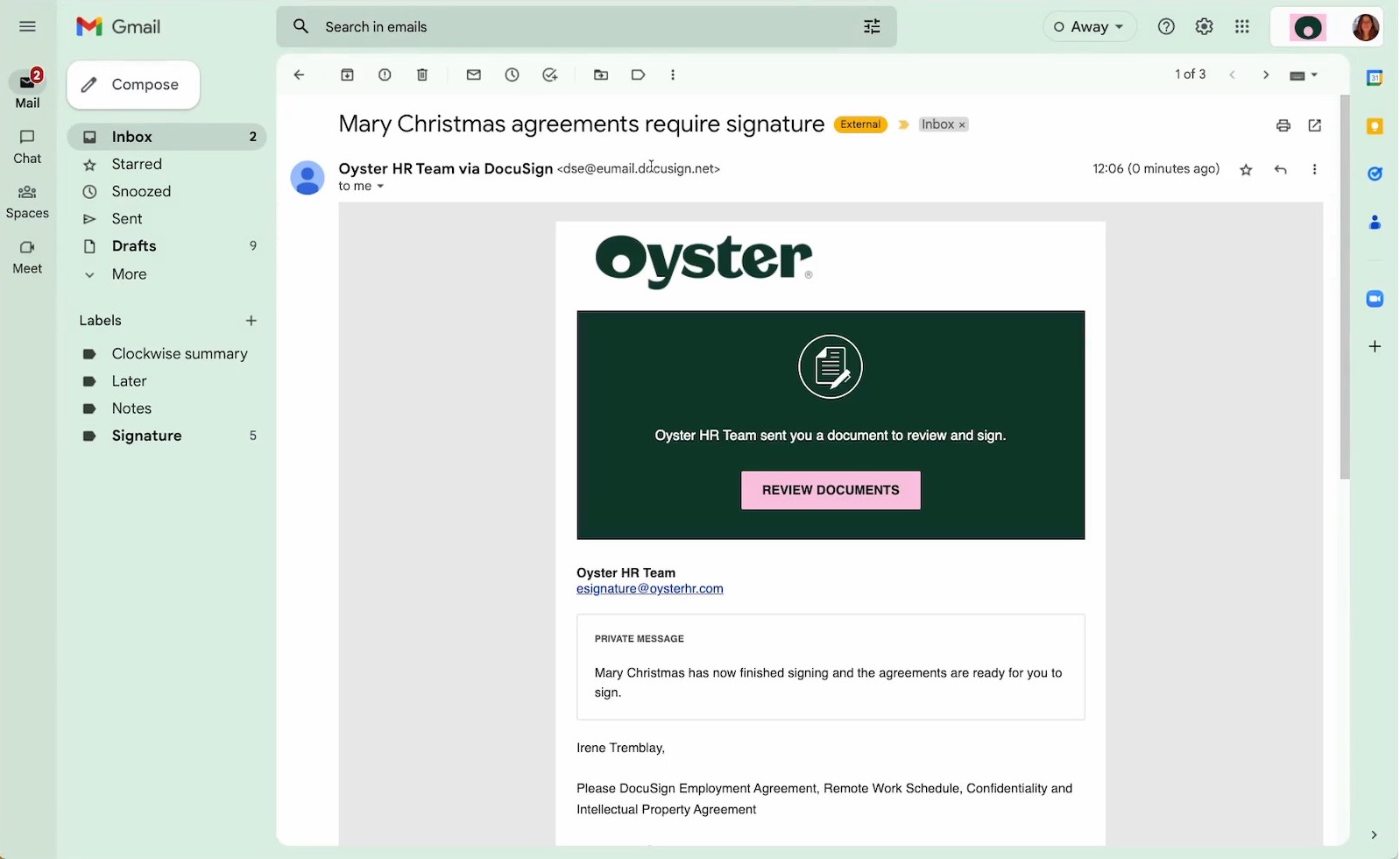
Task: Open Contacts side panel
Action: point(1375,223)
